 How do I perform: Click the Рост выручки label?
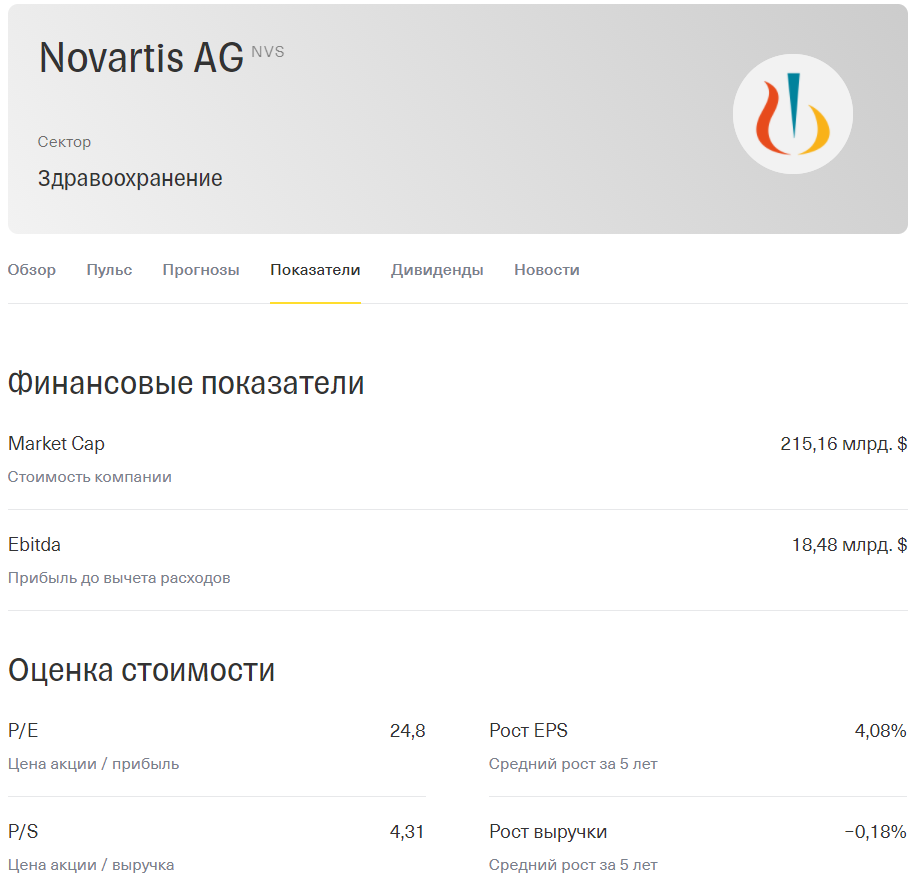coord(548,831)
